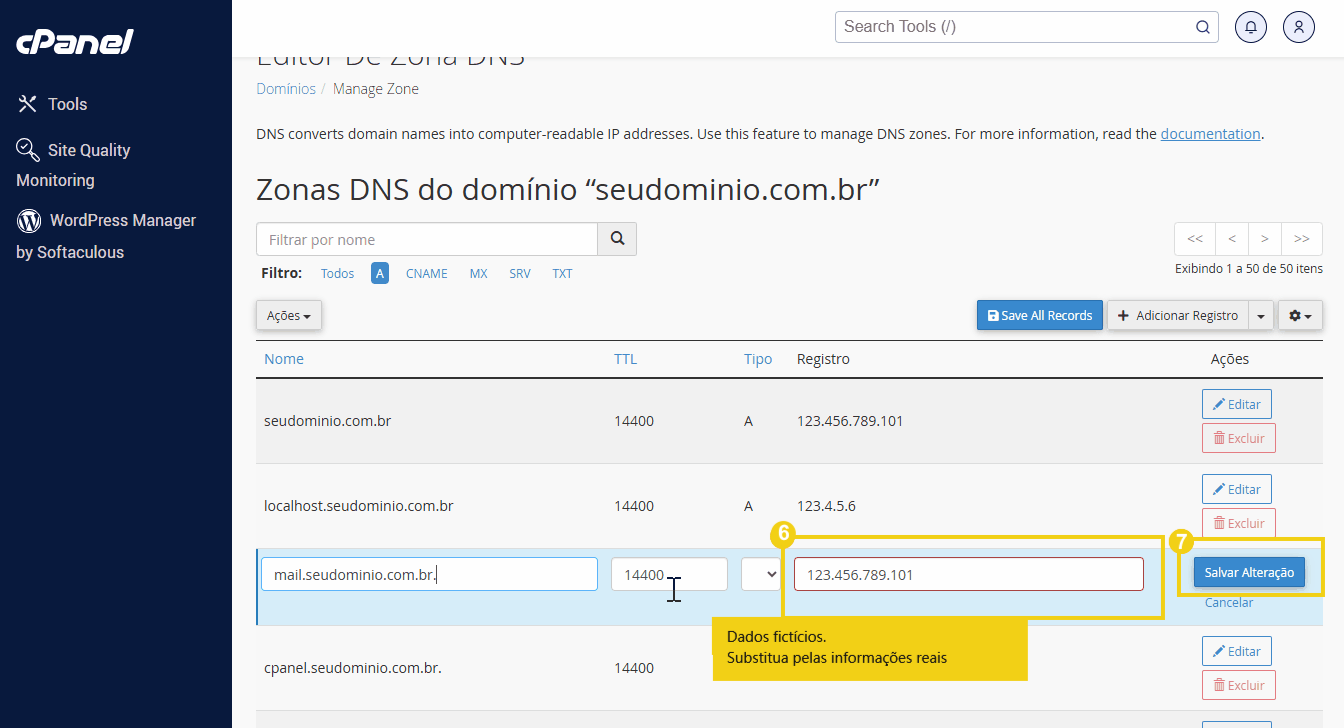Click Exibindo 1 a 50 de 50 itens text
Screen dimensions: 1344x728
click(x=1249, y=269)
